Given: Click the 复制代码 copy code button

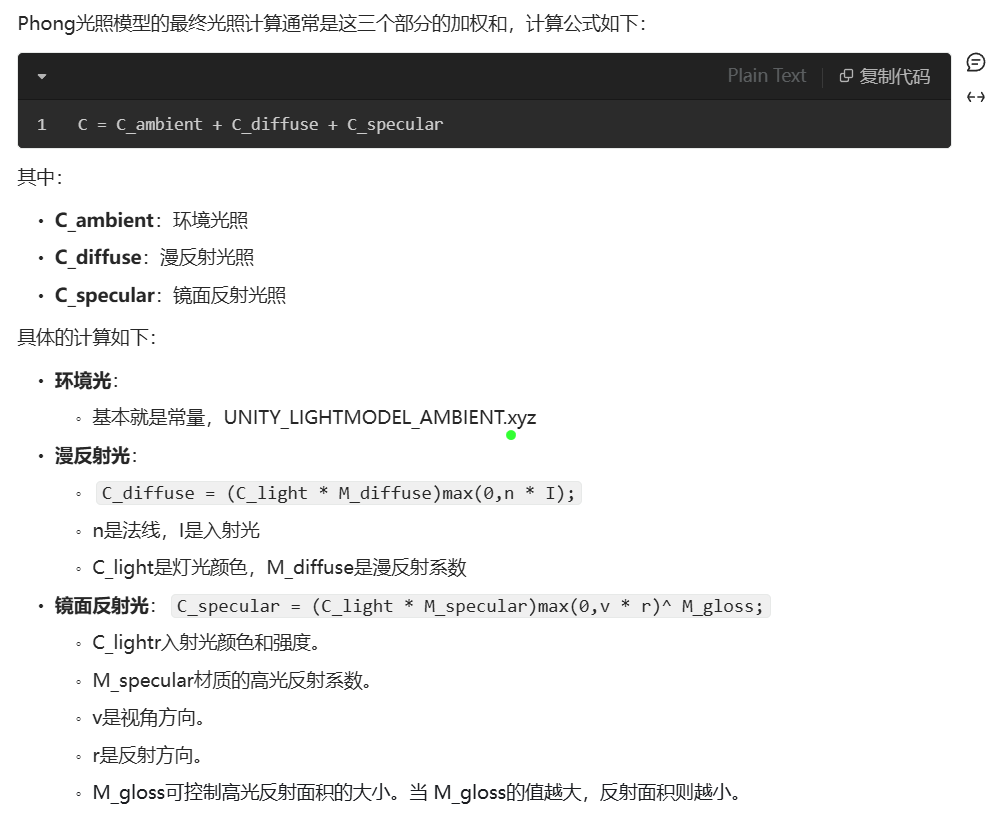Looking at the screenshot, I should [x=884, y=76].
